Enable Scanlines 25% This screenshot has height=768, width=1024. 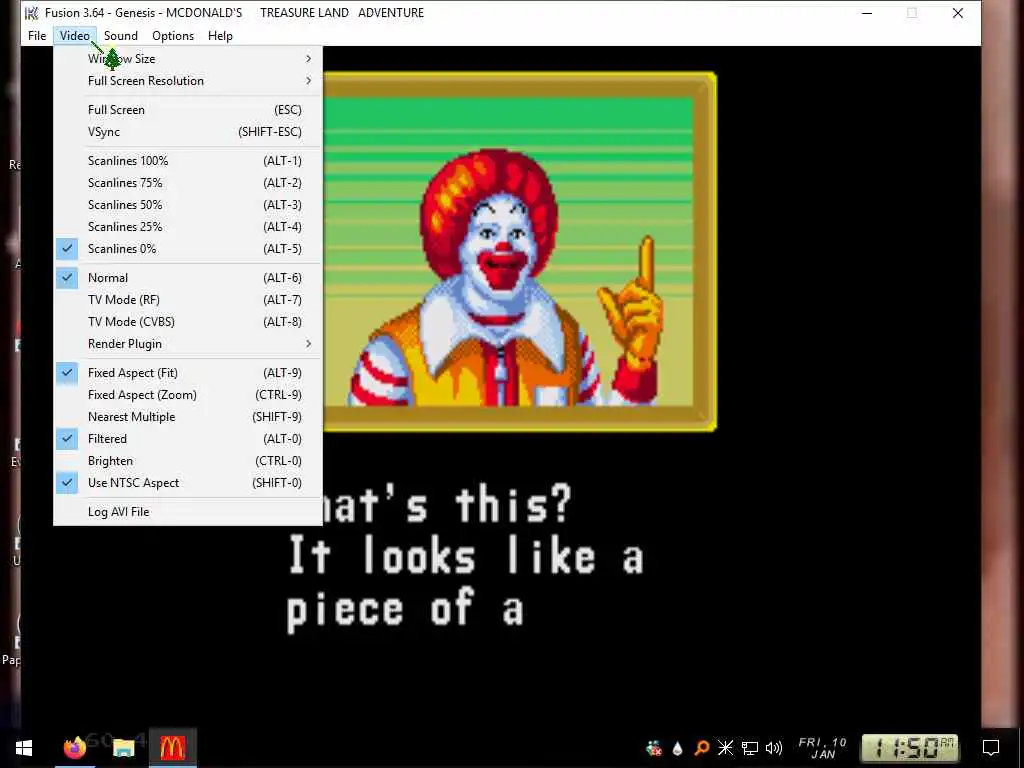pos(188,227)
